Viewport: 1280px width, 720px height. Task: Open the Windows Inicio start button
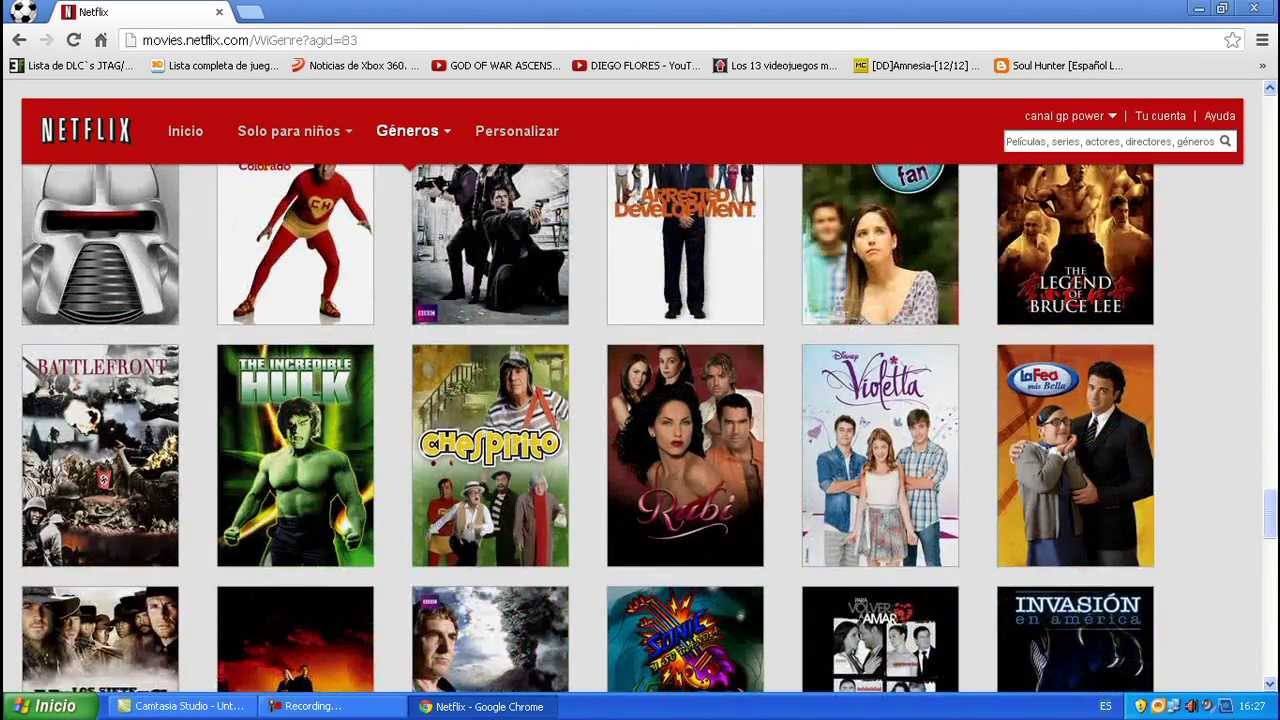tap(50, 706)
